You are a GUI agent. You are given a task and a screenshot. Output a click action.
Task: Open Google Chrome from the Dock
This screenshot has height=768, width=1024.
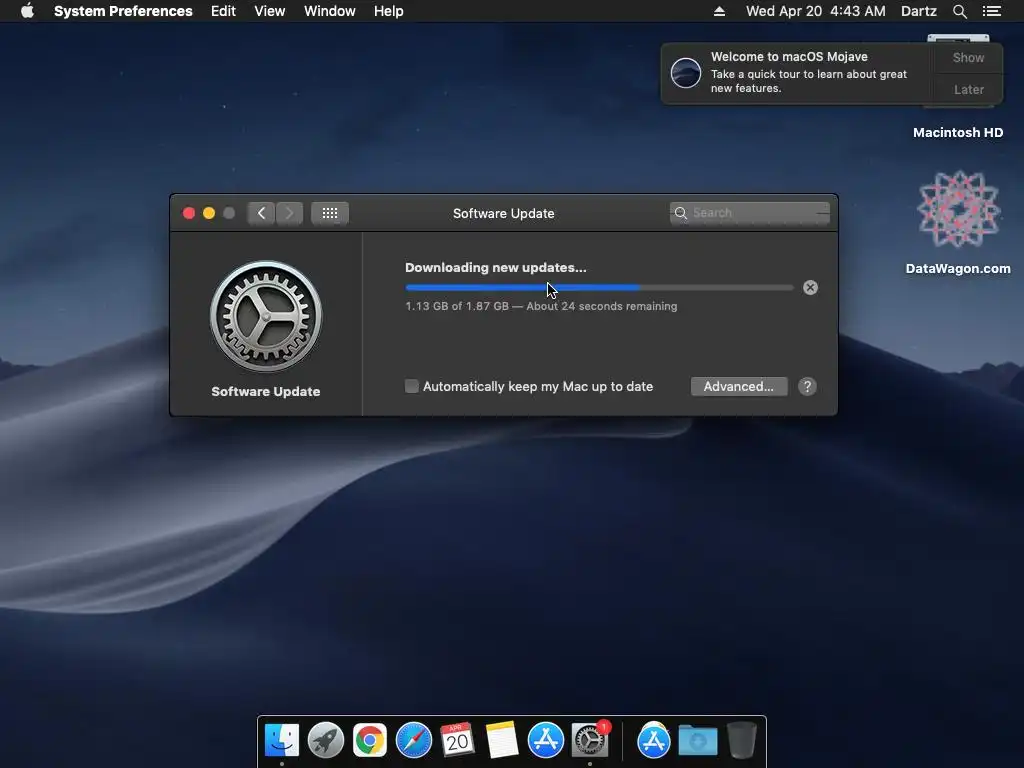tap(370, 740)
